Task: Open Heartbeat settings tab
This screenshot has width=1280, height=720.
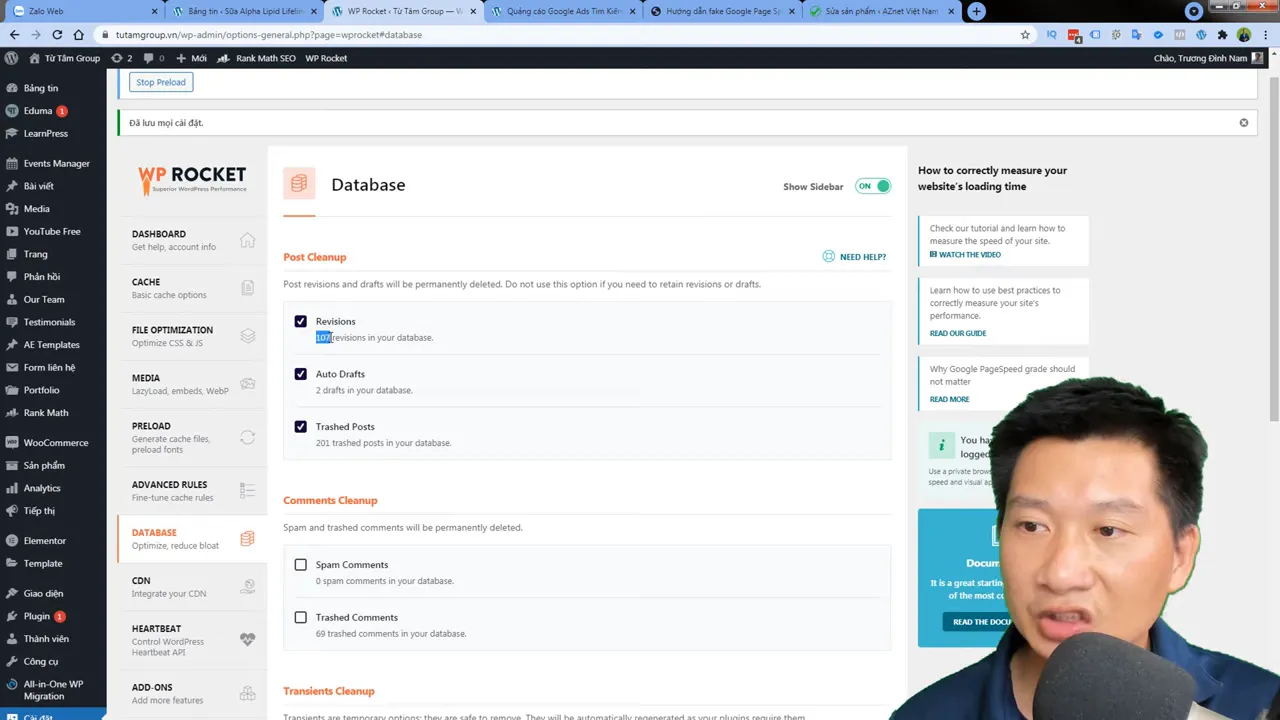Action: pos(192,640)
